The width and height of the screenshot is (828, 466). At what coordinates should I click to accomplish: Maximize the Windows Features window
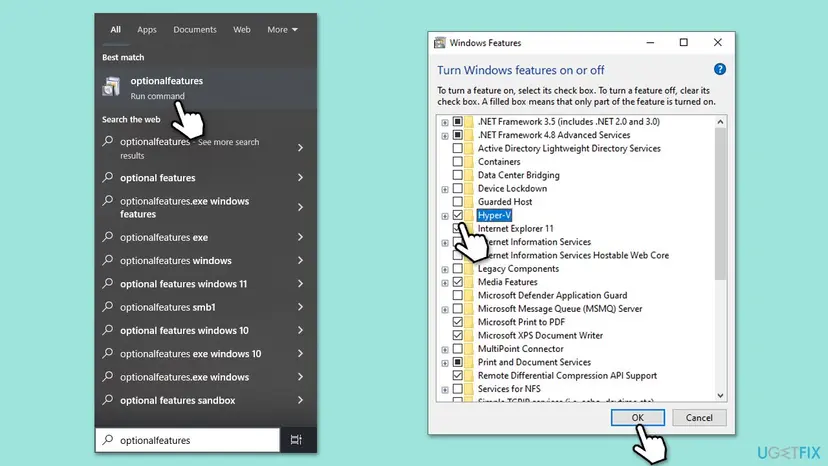[x=683, y=42]
